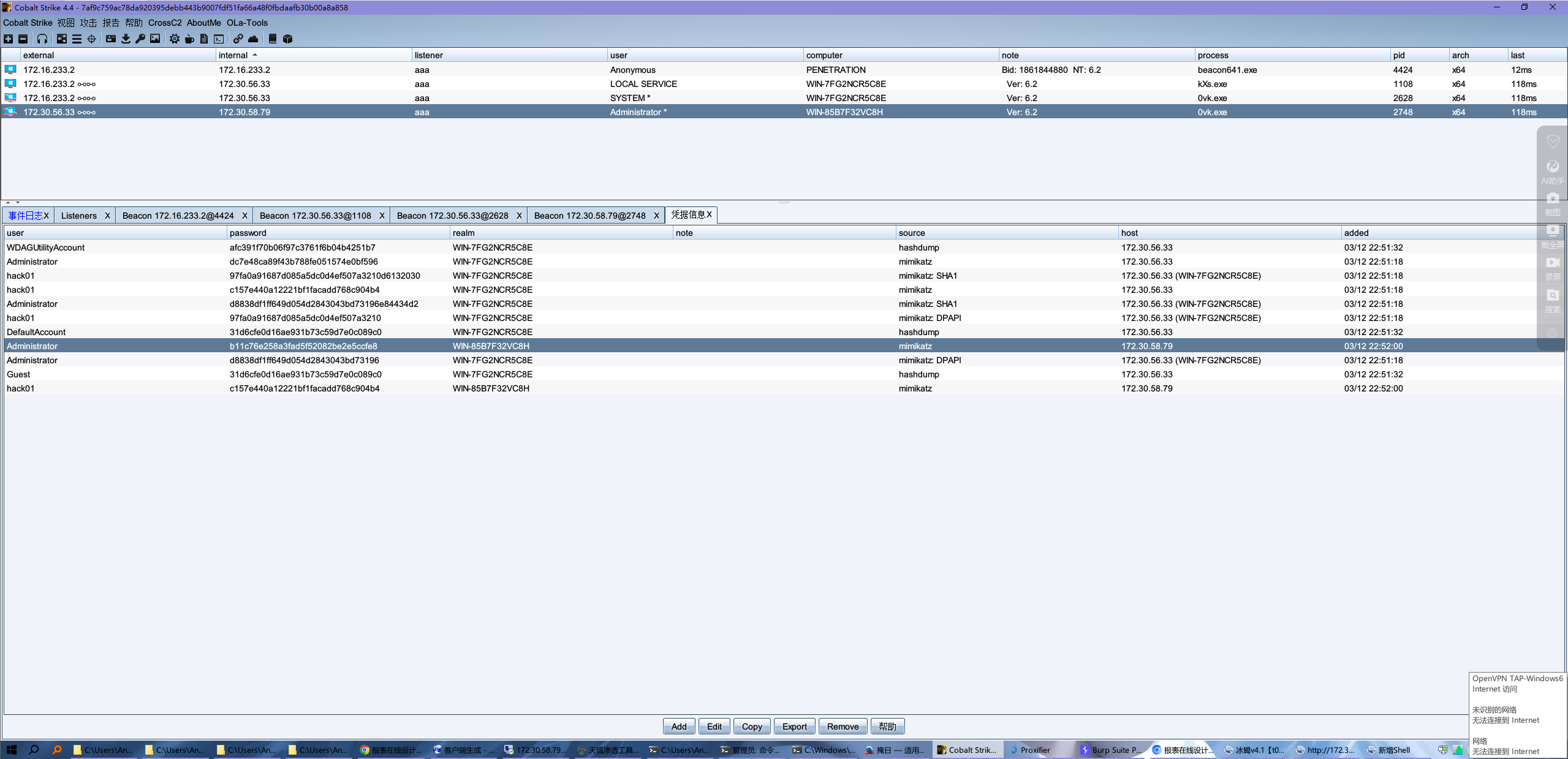Close the Listeners tab
Image resolution: width=1568 pixels, height=759 pixels.
pyautogui.click(x=107, y=216)
